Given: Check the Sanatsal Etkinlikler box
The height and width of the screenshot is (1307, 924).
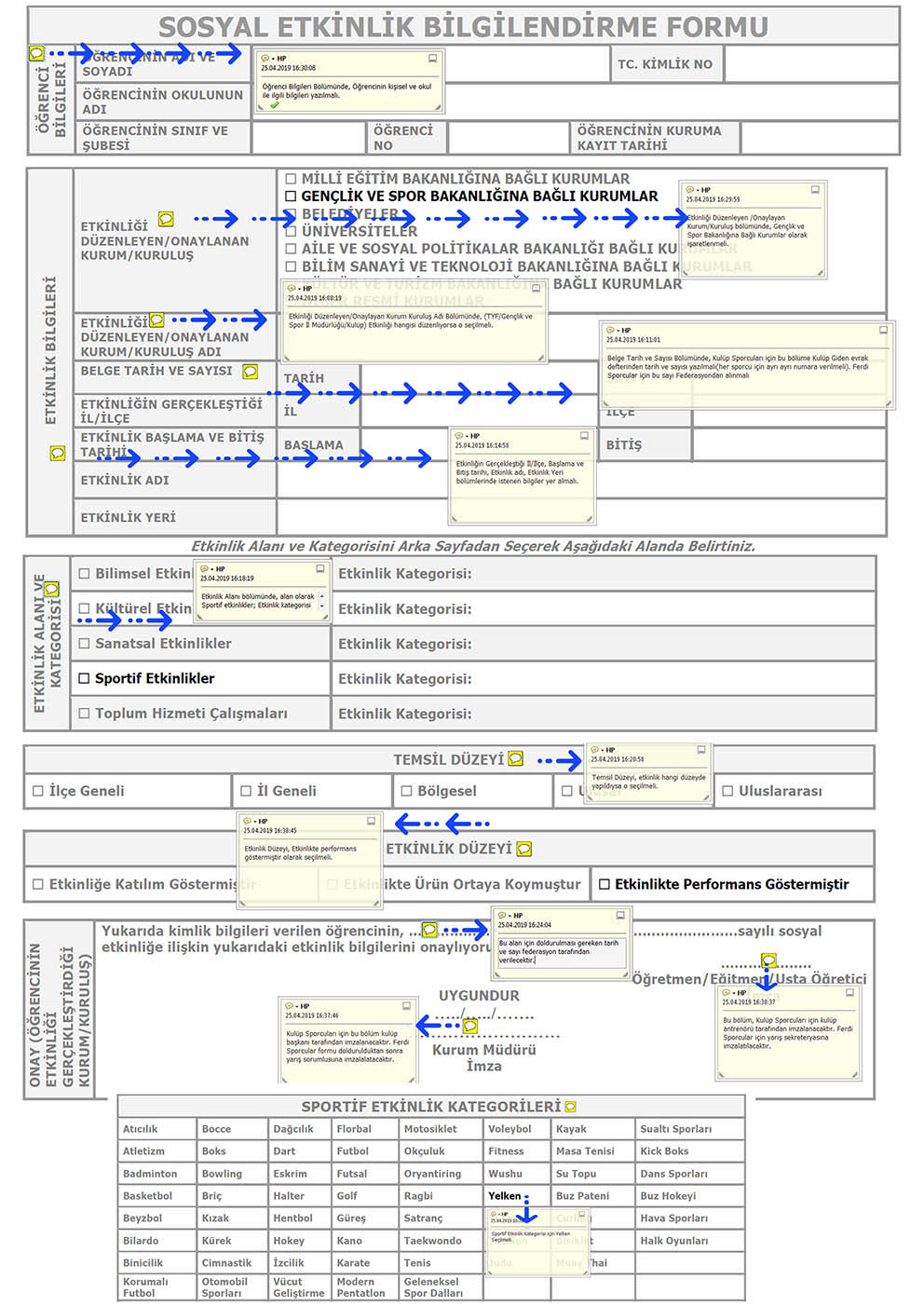Looking at the screenshot, I should click(x=85, y=644).
